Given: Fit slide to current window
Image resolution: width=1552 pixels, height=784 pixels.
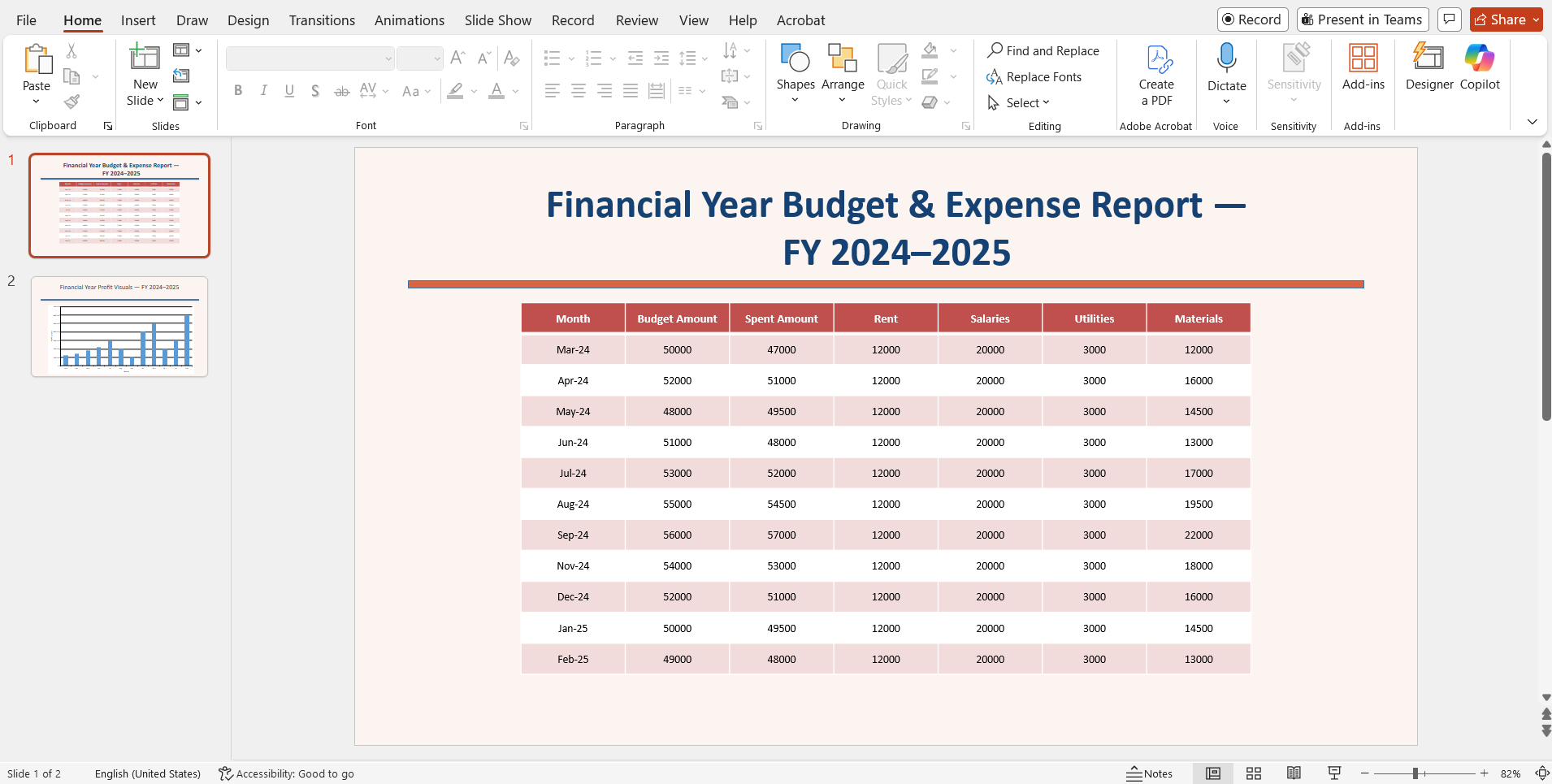Looking at the screenshot, I should pyautogui.click(x=1541, y=773).
